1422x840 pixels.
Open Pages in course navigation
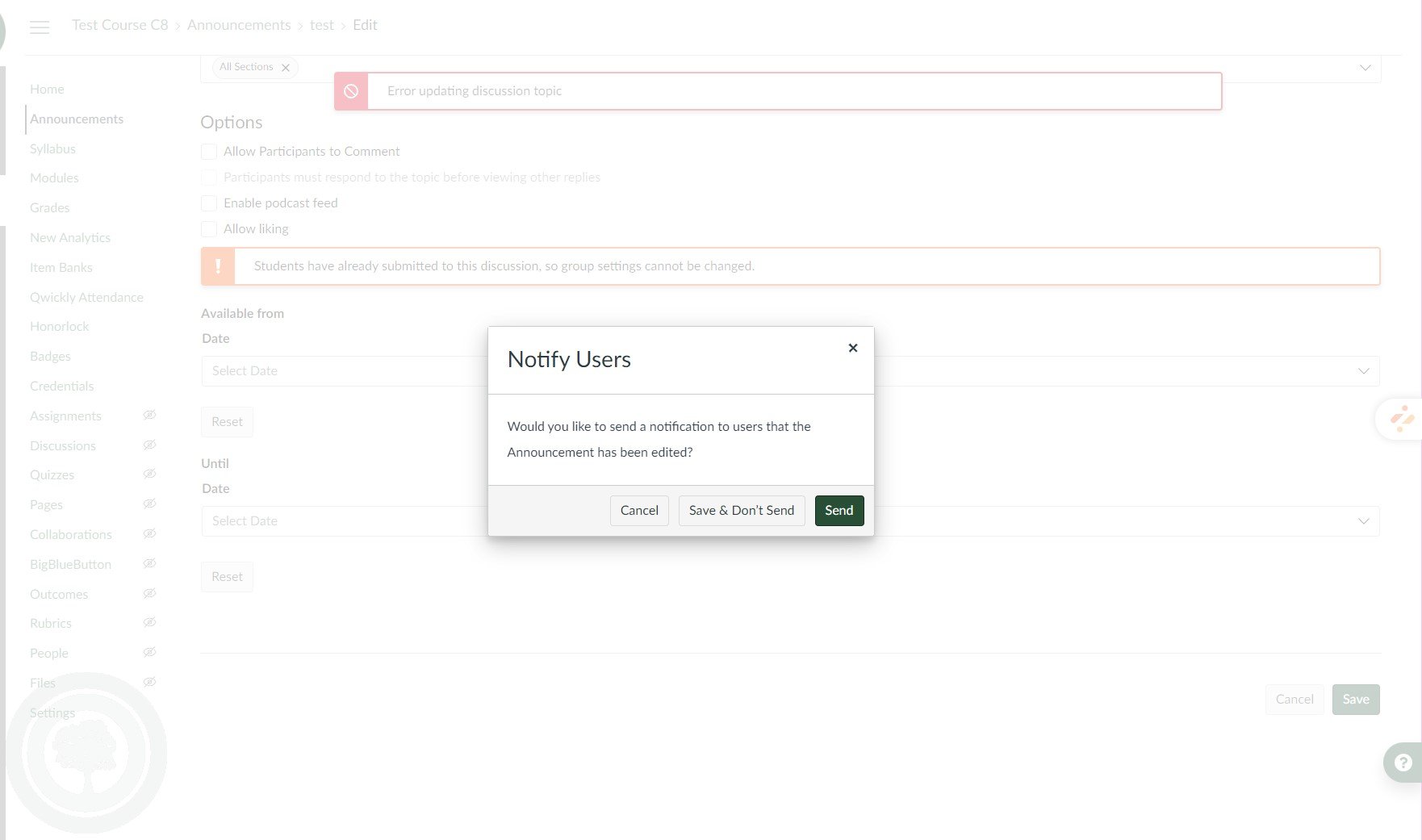[46, 504]
